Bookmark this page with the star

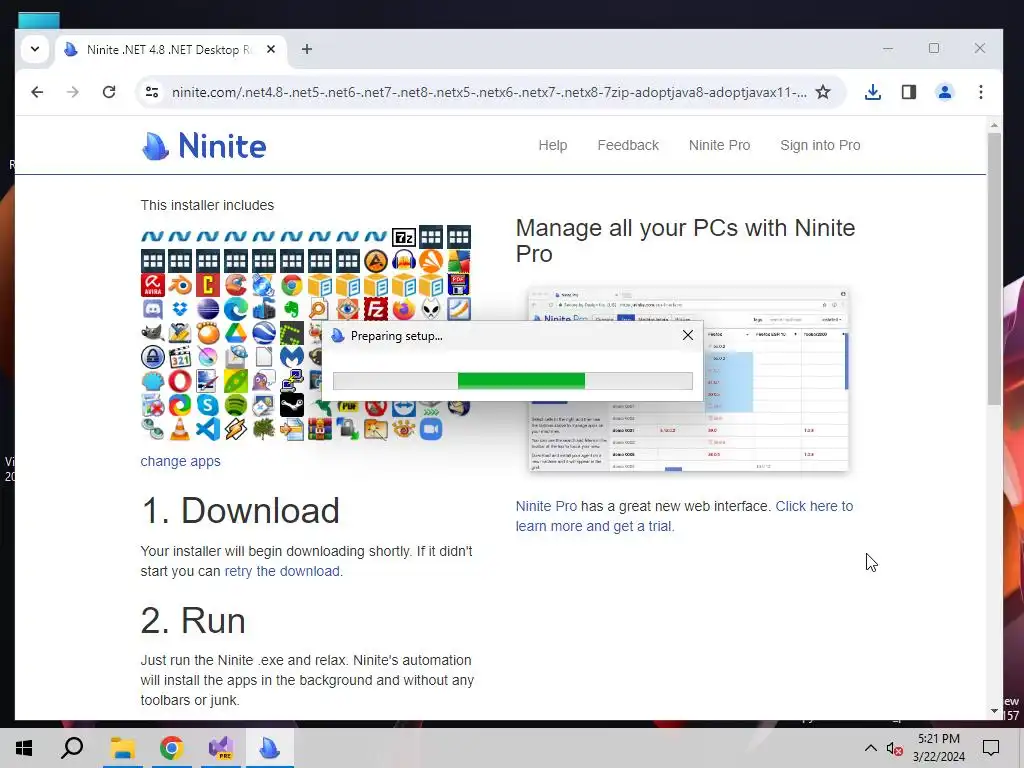click(x=823, y=92)
